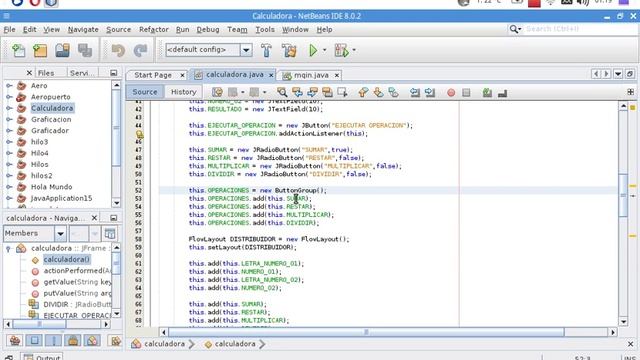640x360 pixels.
Task: Click Clean and Build Project icon
Action: point(289,50)
